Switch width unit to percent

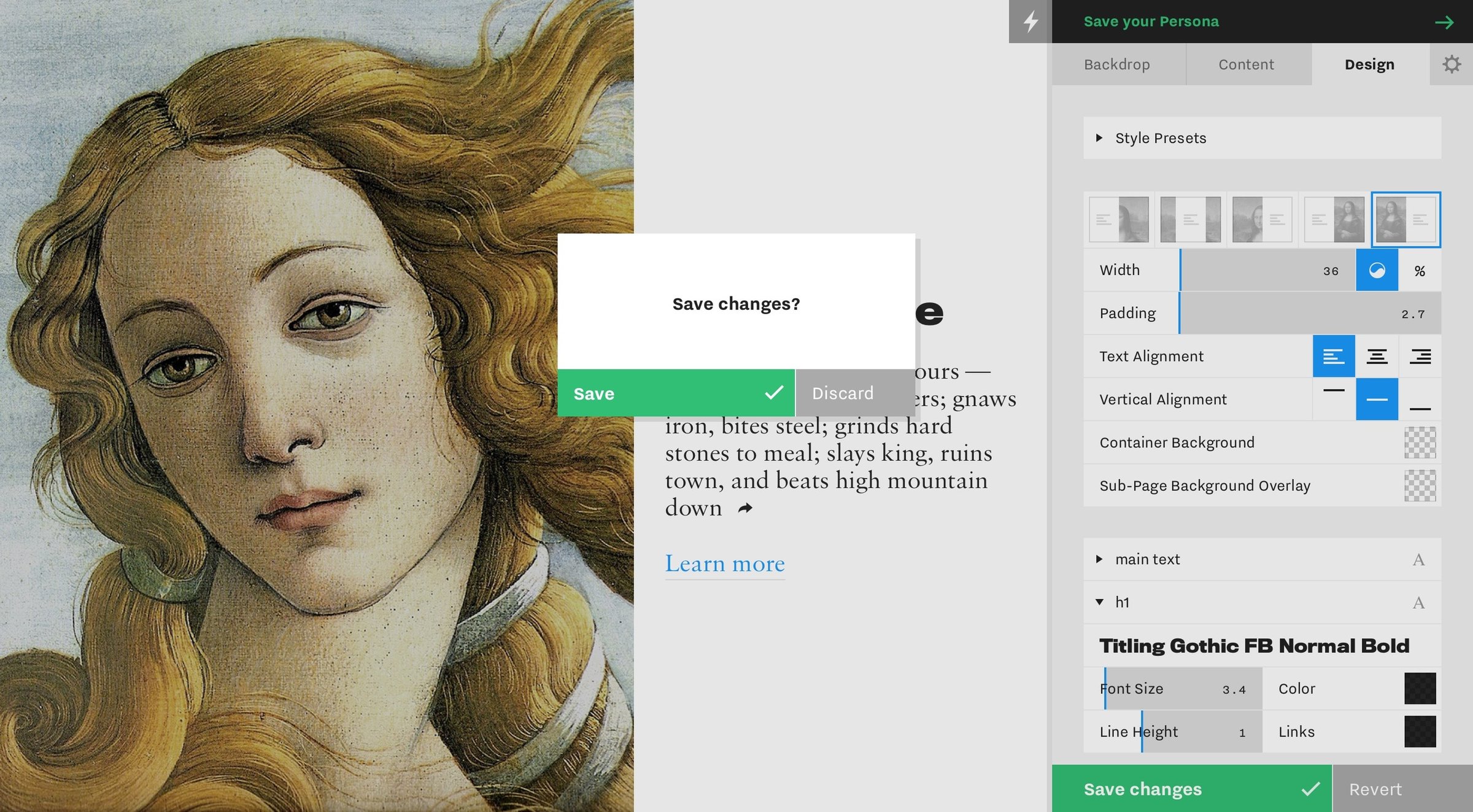[1420, 270]
